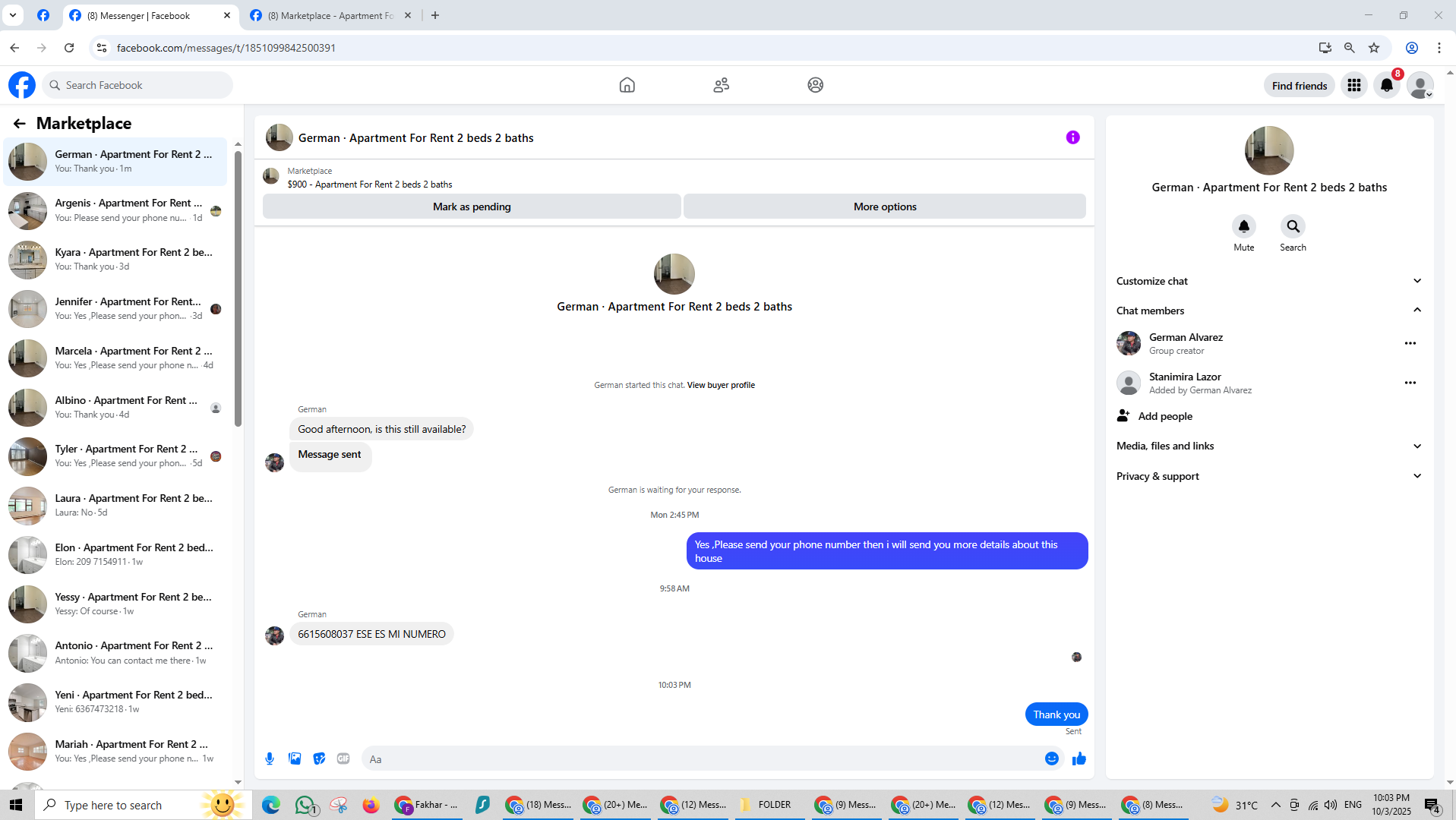Screen dimensions: 1456x820
Task: Open the Groups icon in top navigation
Action: pyautogui.click(x=815, y=85)
